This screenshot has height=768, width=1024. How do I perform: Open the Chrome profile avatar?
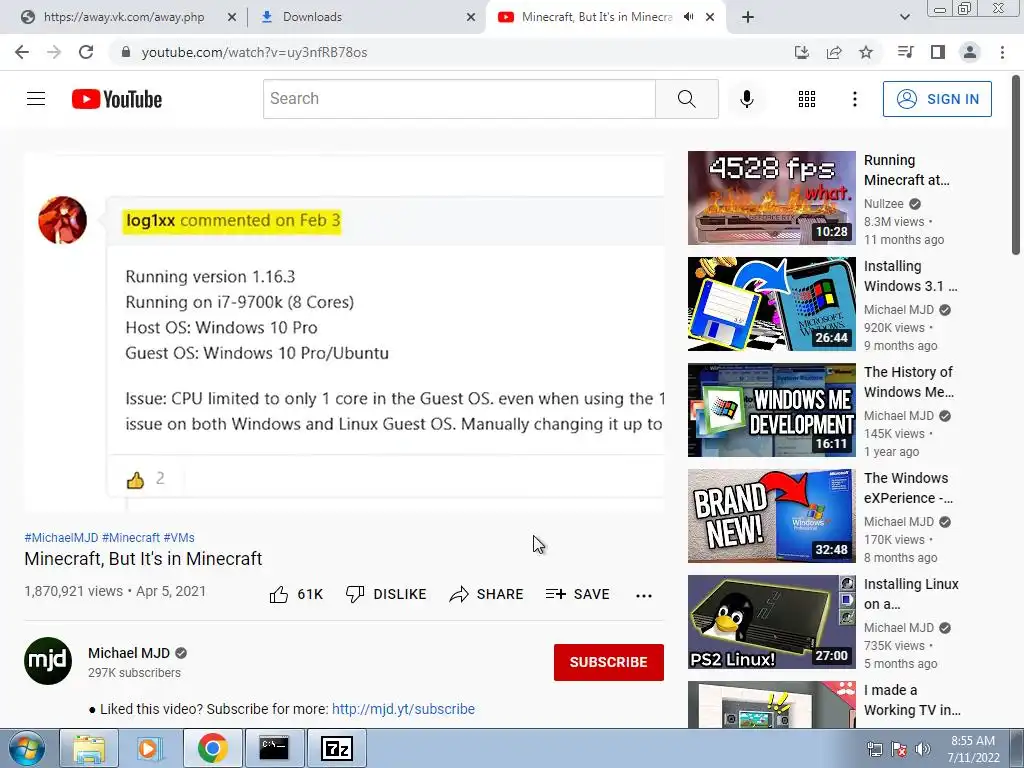tap(970, 52)
